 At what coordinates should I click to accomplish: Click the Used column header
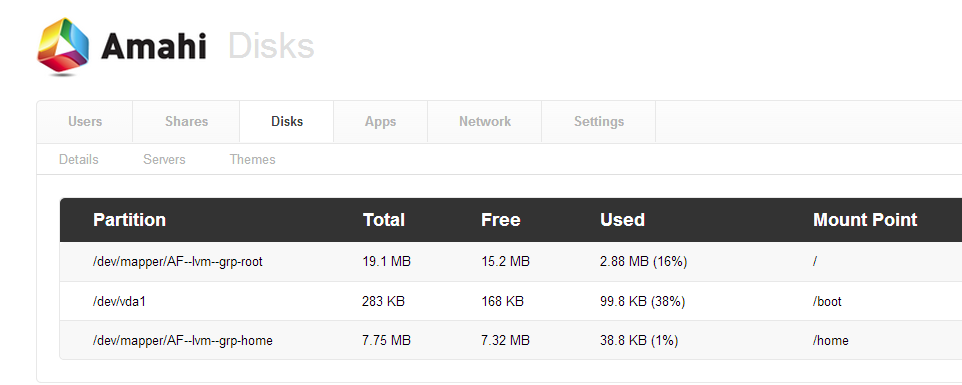click(622, 219)
